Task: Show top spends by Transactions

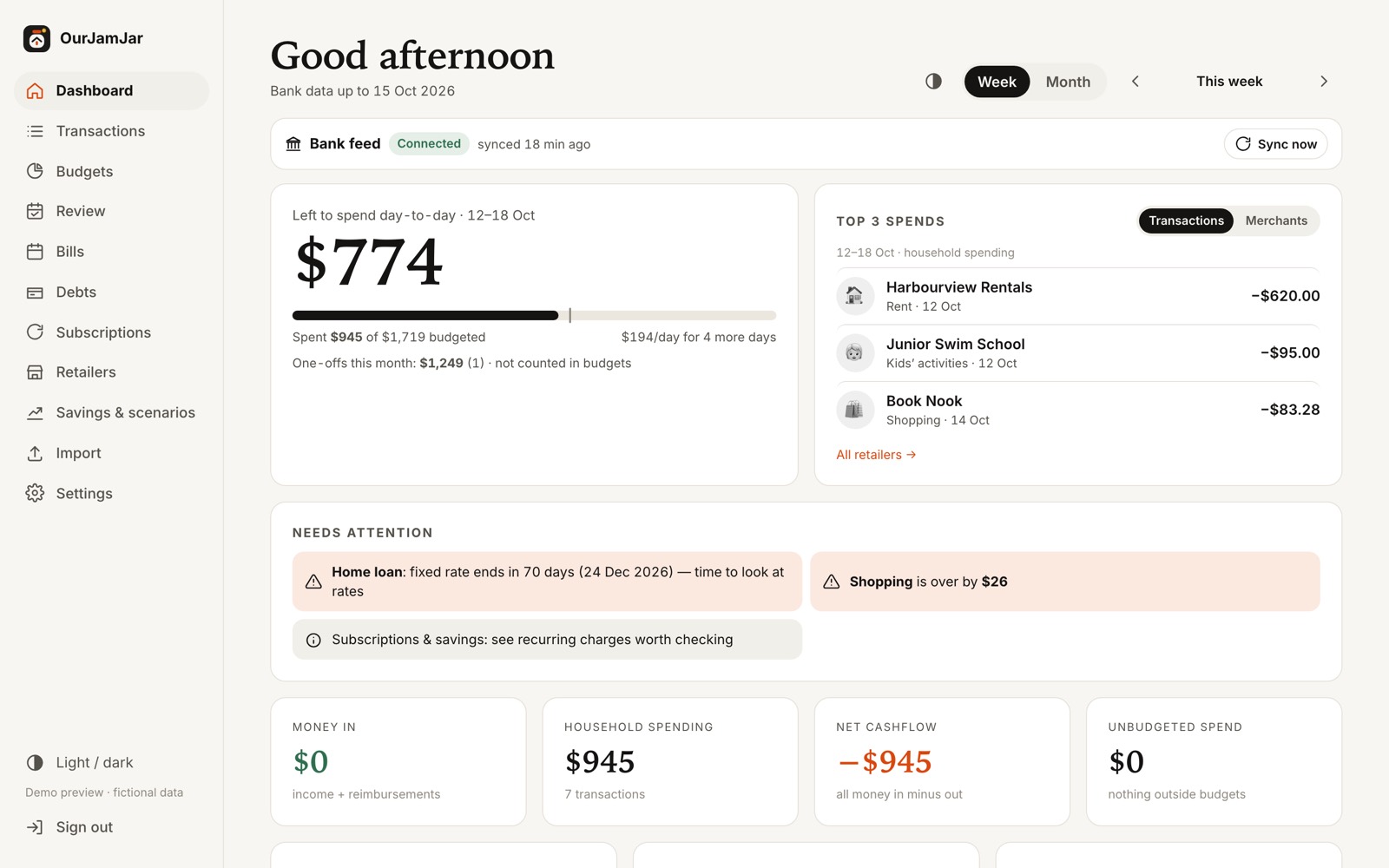Action: 1186,220
